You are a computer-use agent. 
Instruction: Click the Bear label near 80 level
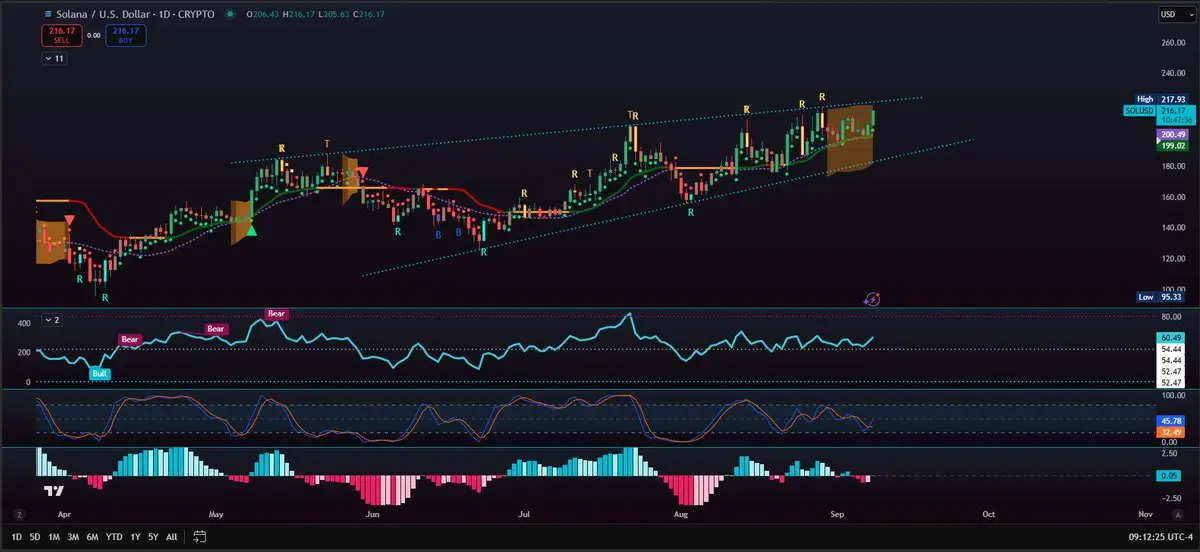click(x=276, y=314)
